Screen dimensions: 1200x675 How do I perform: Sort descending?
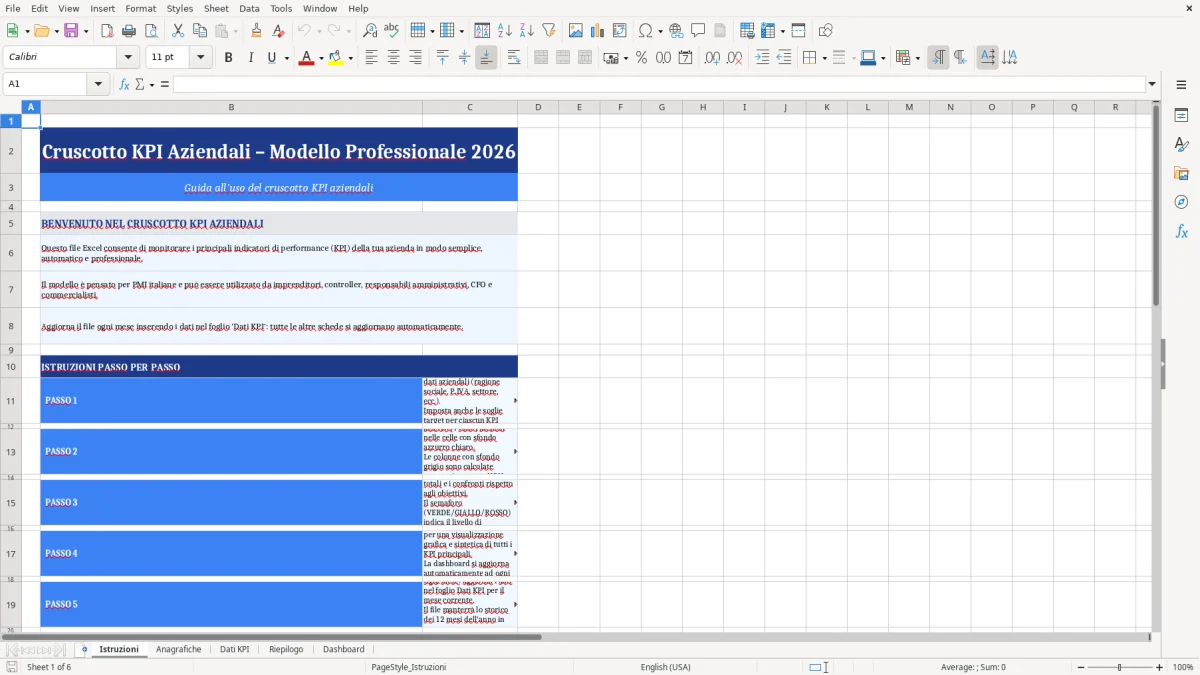(x=527, y=31)
